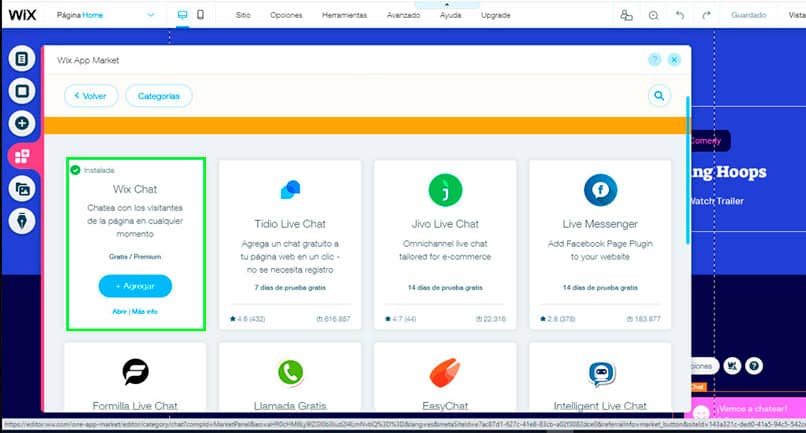Click the Llamada Gratis title
The image size is (806, 433).
pos(290,406)
